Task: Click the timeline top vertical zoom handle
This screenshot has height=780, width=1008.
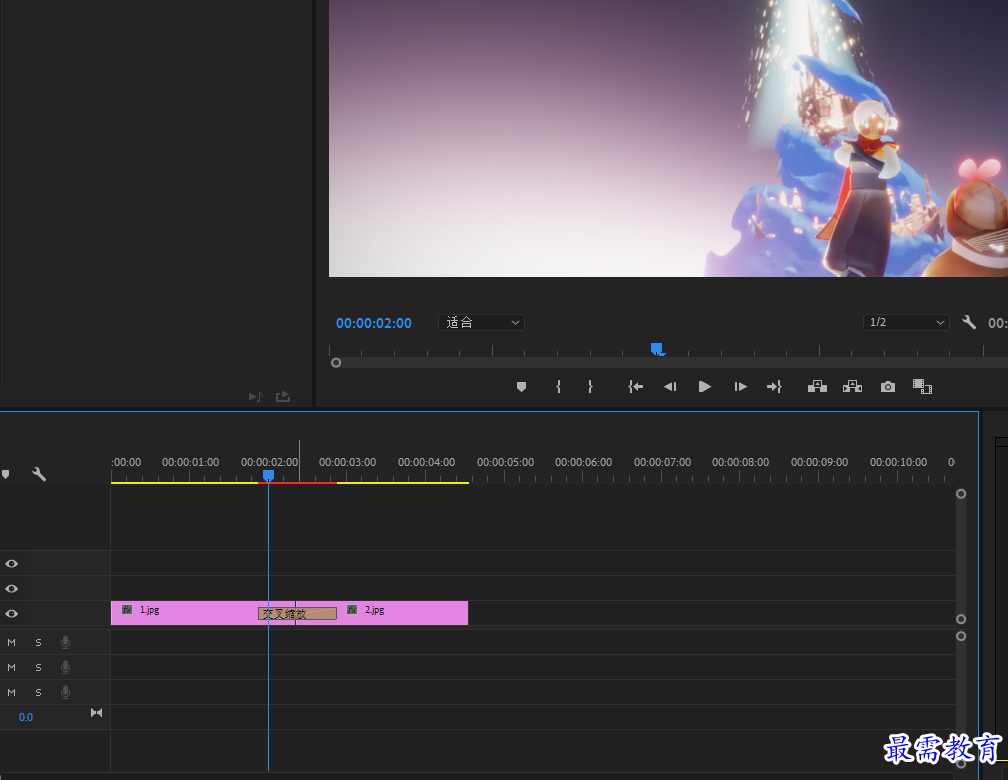Action: tap(961, 494)
